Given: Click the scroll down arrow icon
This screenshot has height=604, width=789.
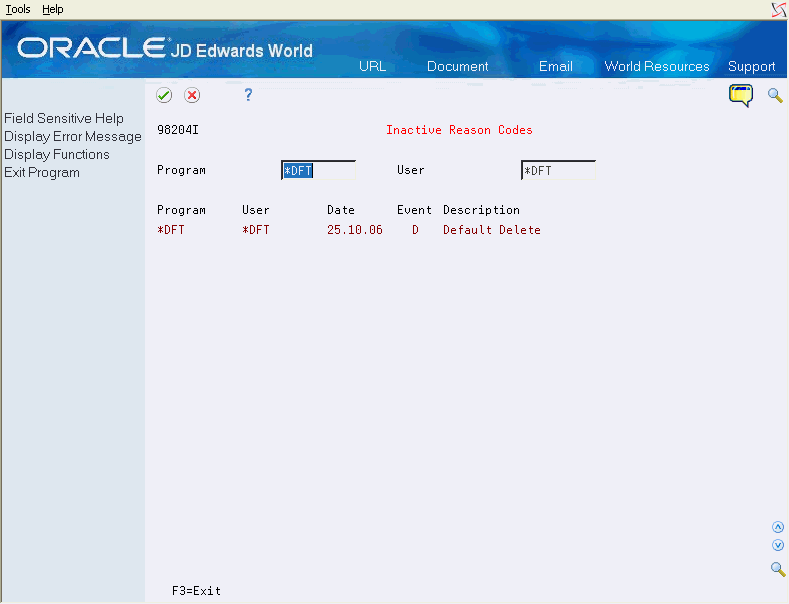Looking at the screenshot, I should point(778,545).
